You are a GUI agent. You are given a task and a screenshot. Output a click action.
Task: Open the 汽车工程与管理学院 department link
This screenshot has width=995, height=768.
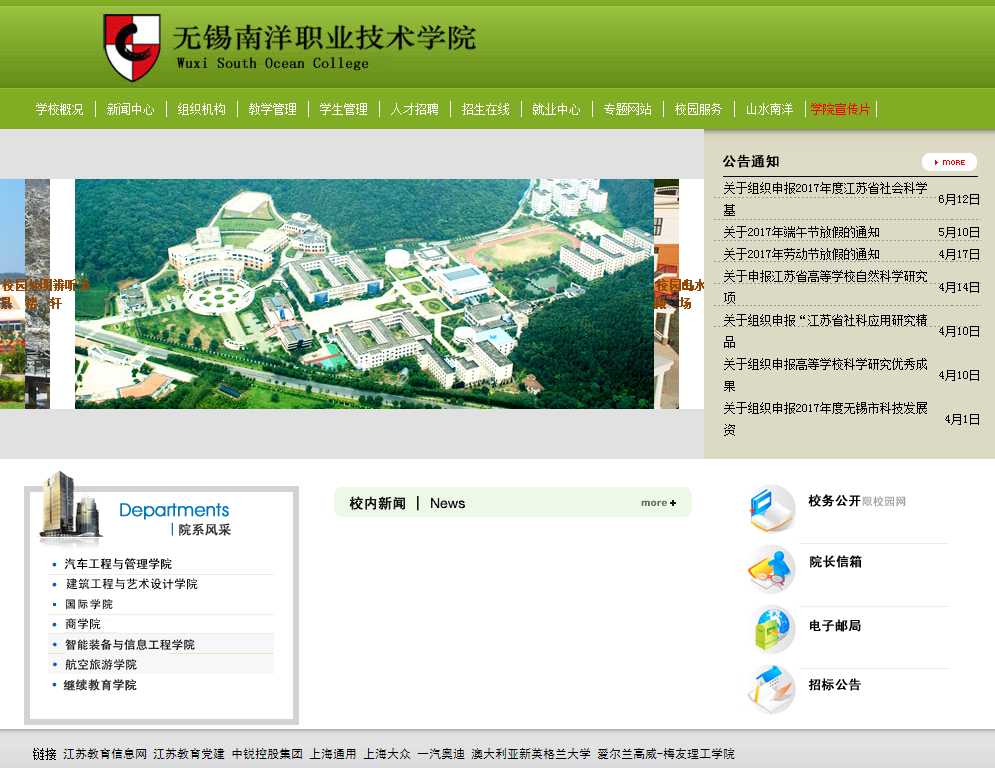click(x=118, y=564)
